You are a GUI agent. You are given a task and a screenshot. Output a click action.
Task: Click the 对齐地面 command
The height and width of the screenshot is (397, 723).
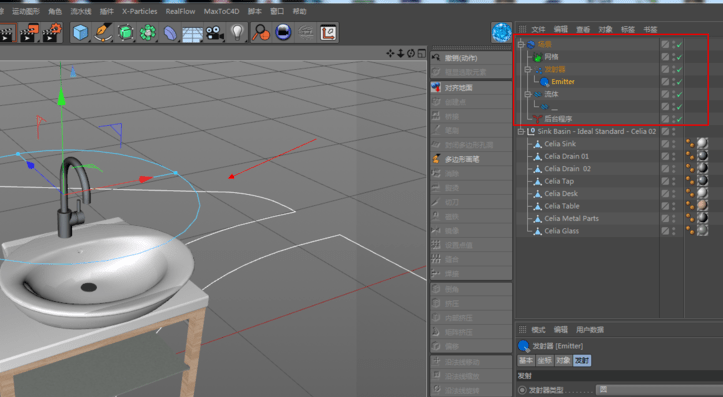471,88
